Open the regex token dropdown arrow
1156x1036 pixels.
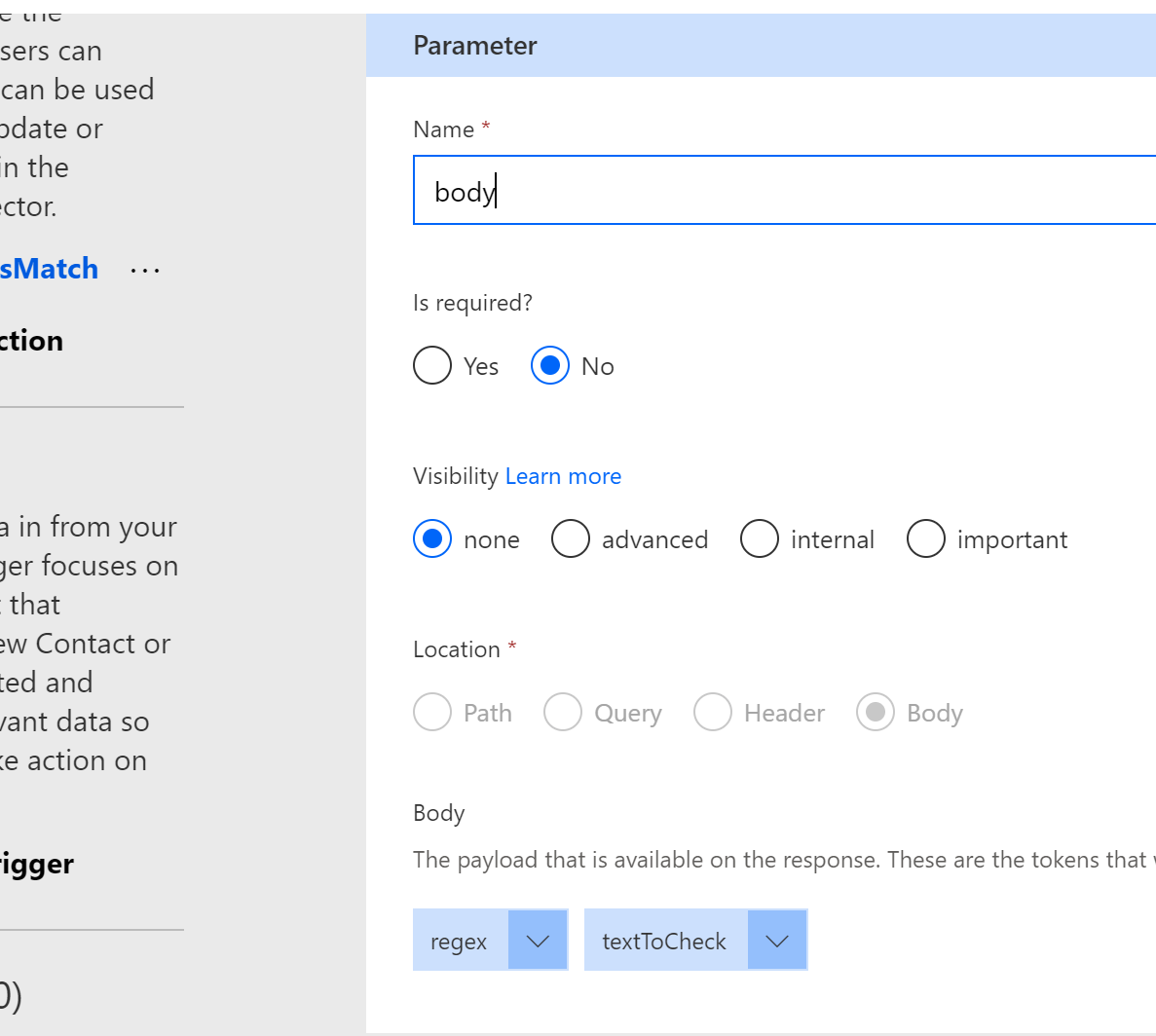538,941
